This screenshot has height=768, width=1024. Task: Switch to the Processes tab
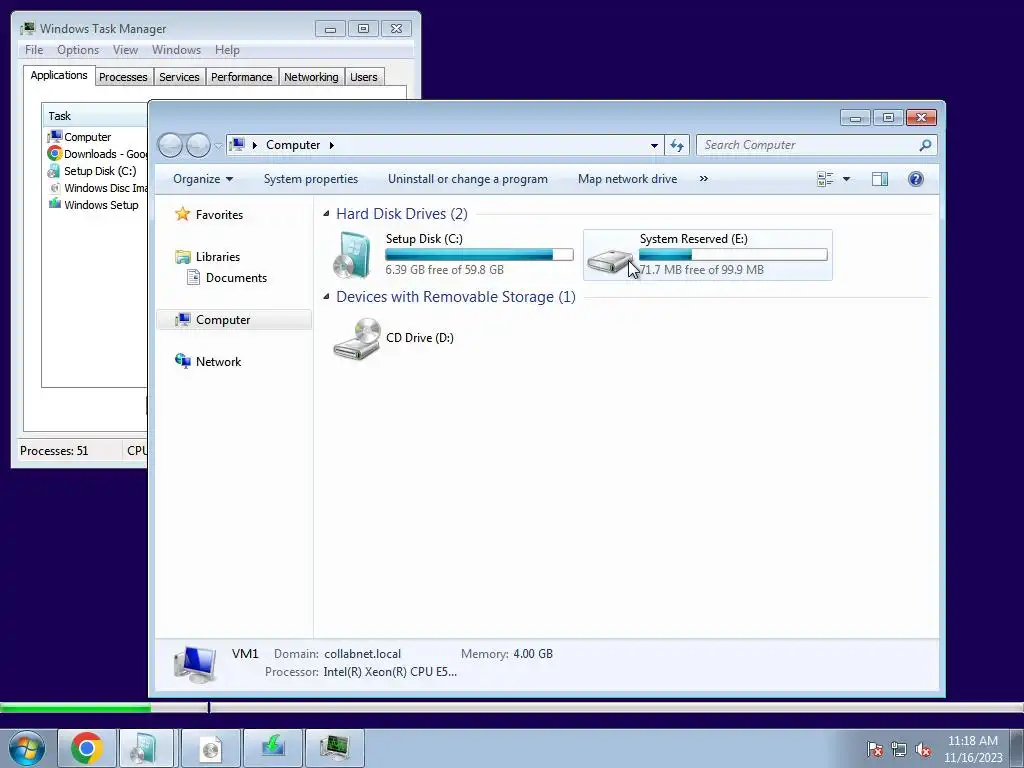click(123, 77)
